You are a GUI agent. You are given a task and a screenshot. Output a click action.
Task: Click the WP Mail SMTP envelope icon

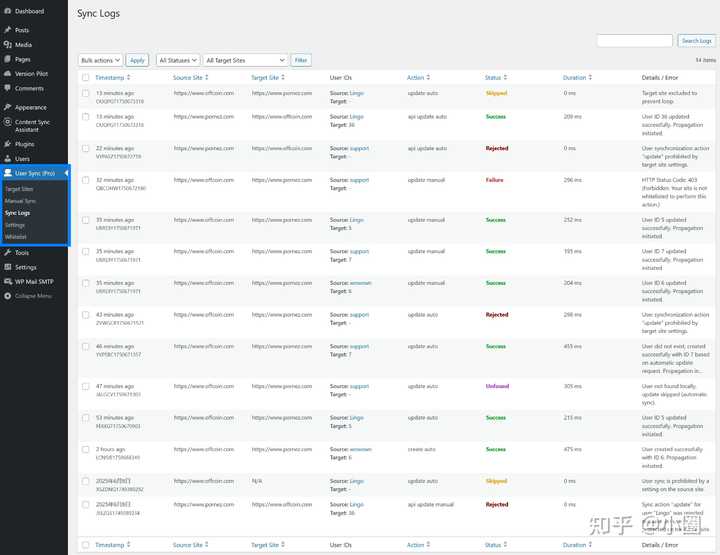[x=8, y=282]
